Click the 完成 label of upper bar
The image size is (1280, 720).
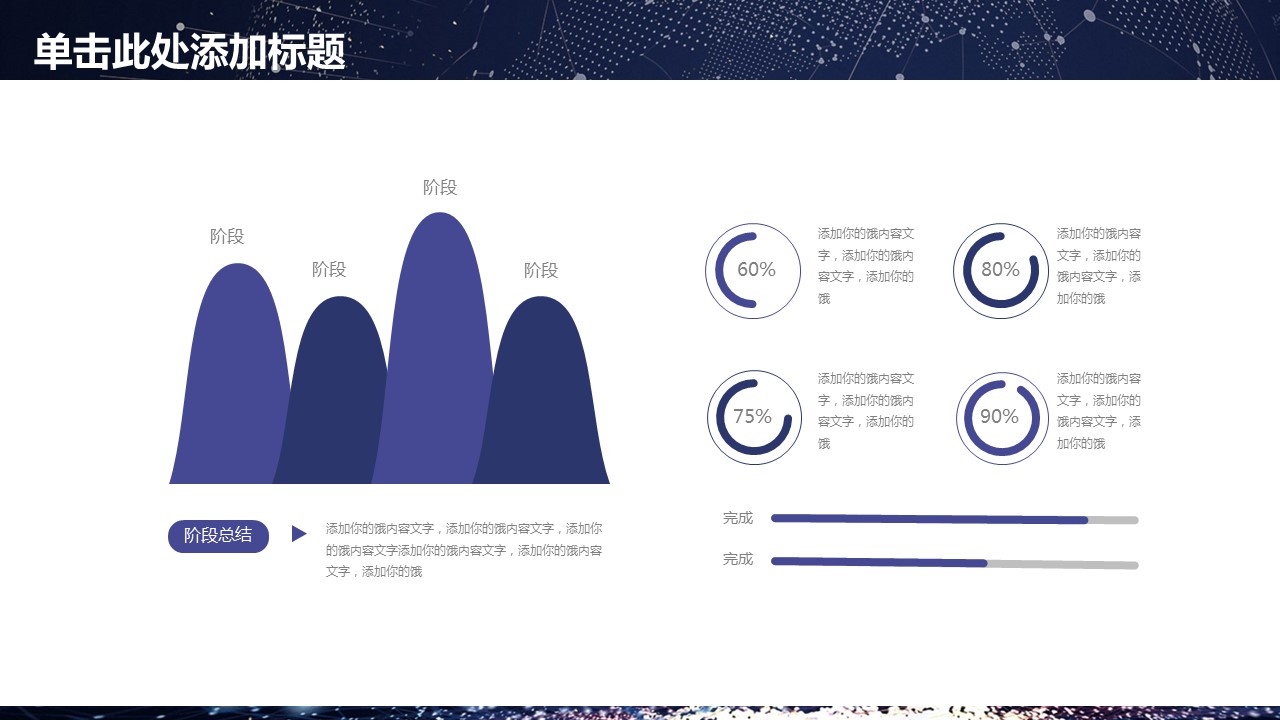[738, 518]
